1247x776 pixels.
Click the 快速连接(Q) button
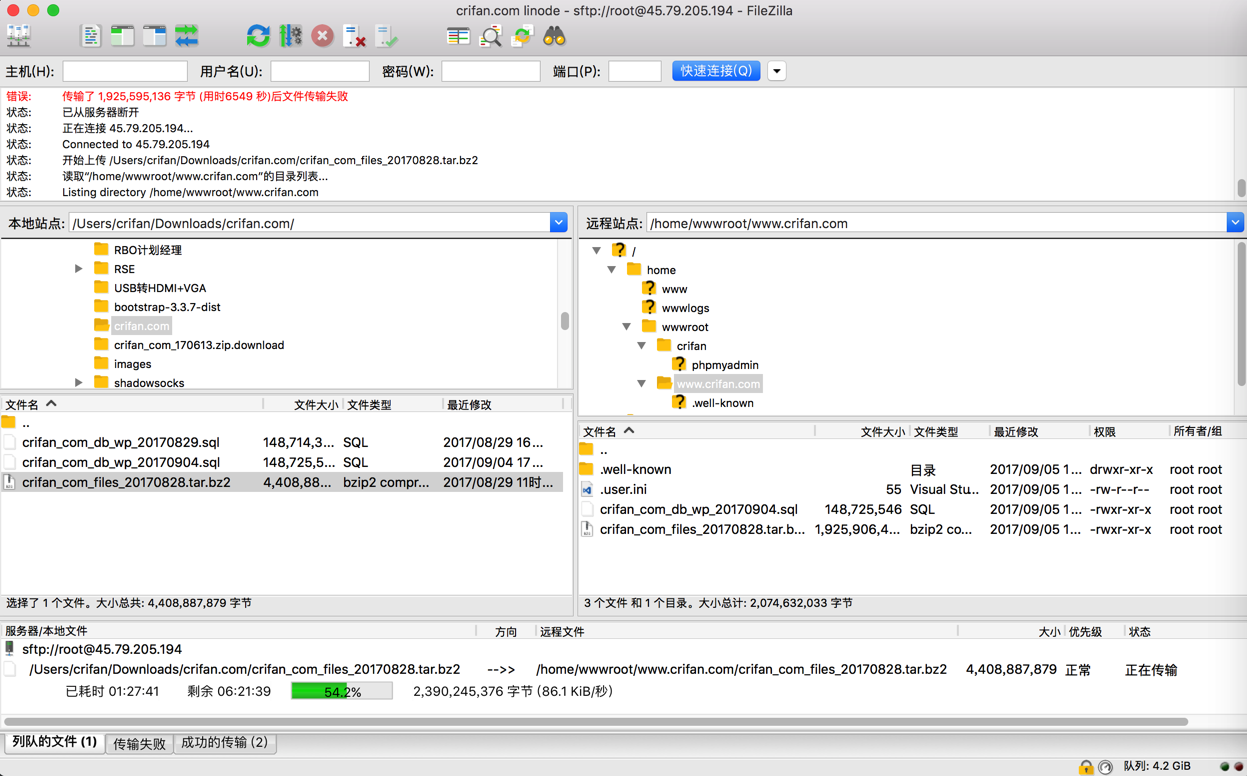[x=716, y=71]
